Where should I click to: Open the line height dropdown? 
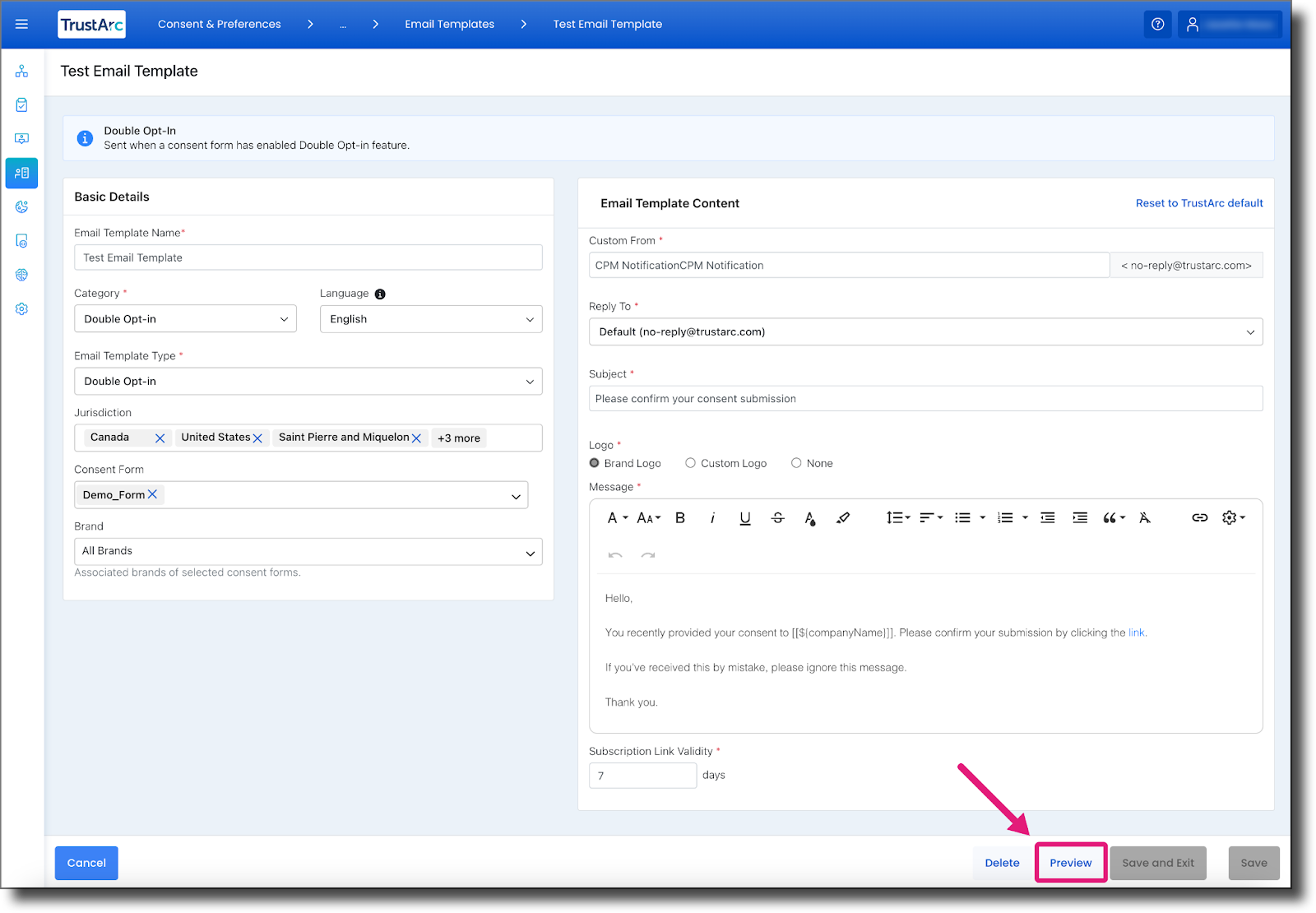pyautogui.click(x=898, y=518)
